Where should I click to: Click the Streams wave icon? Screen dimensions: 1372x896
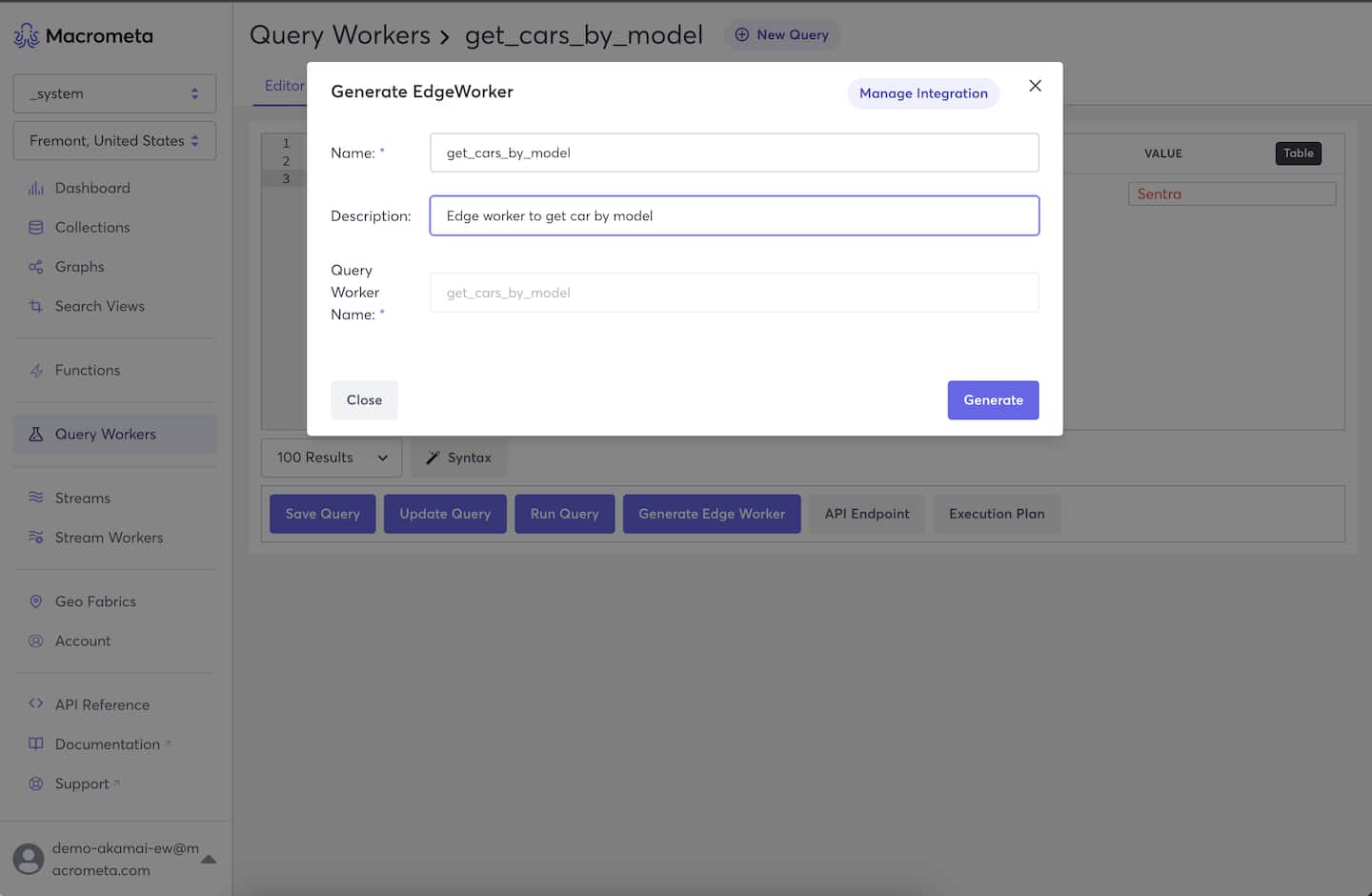tap(36, 498)
